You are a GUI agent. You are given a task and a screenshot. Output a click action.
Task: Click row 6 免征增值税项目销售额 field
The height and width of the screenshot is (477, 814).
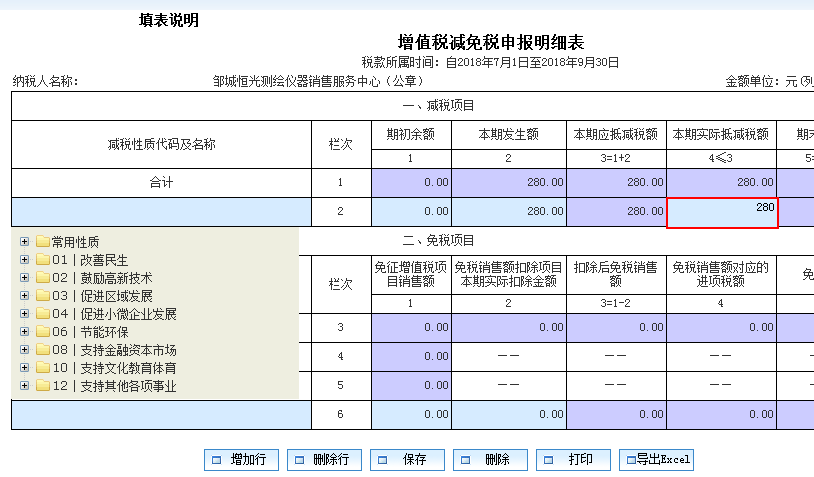[x=412, y=415]
